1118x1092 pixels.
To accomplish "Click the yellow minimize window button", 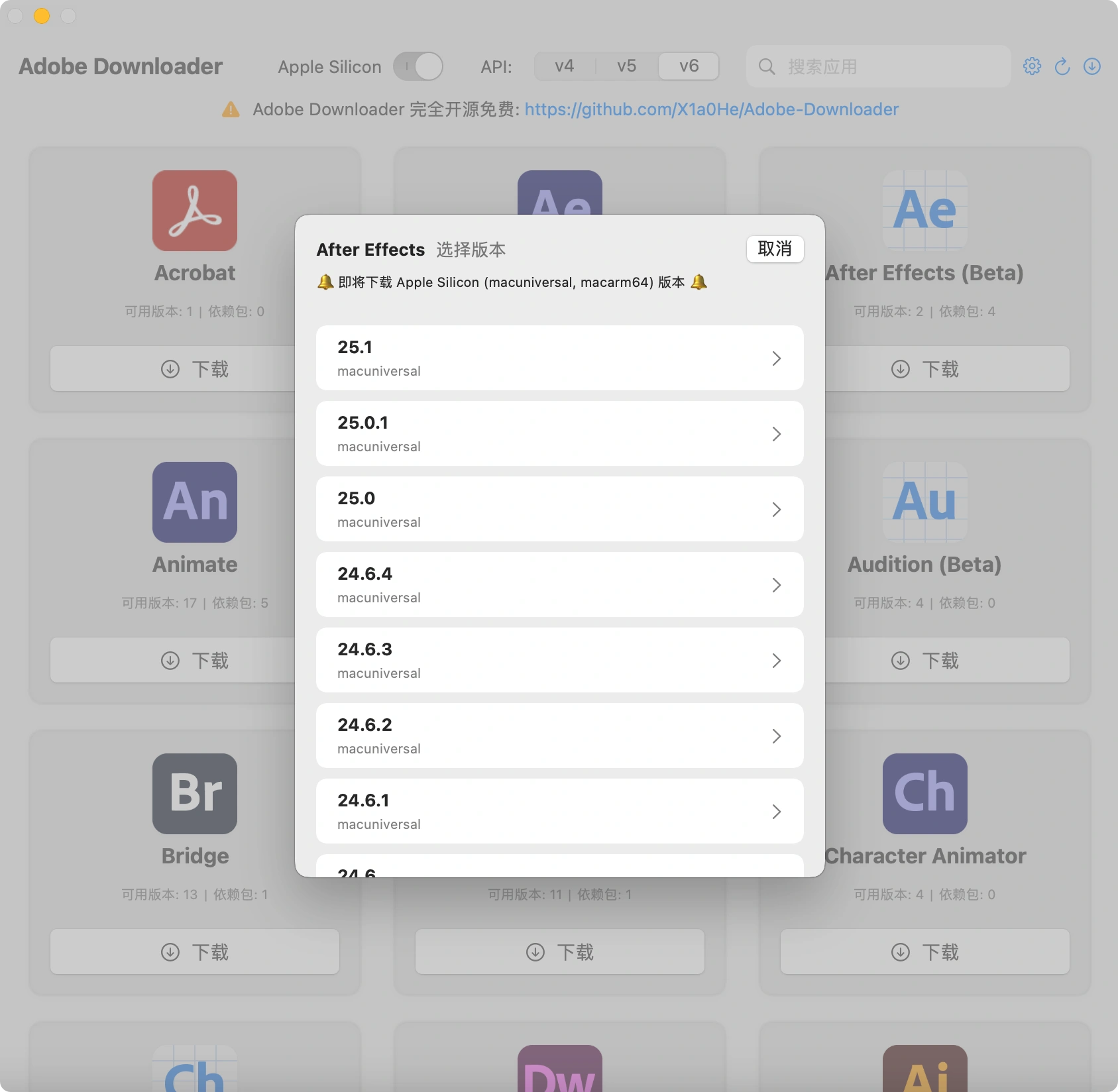I will tap(42, 15).
